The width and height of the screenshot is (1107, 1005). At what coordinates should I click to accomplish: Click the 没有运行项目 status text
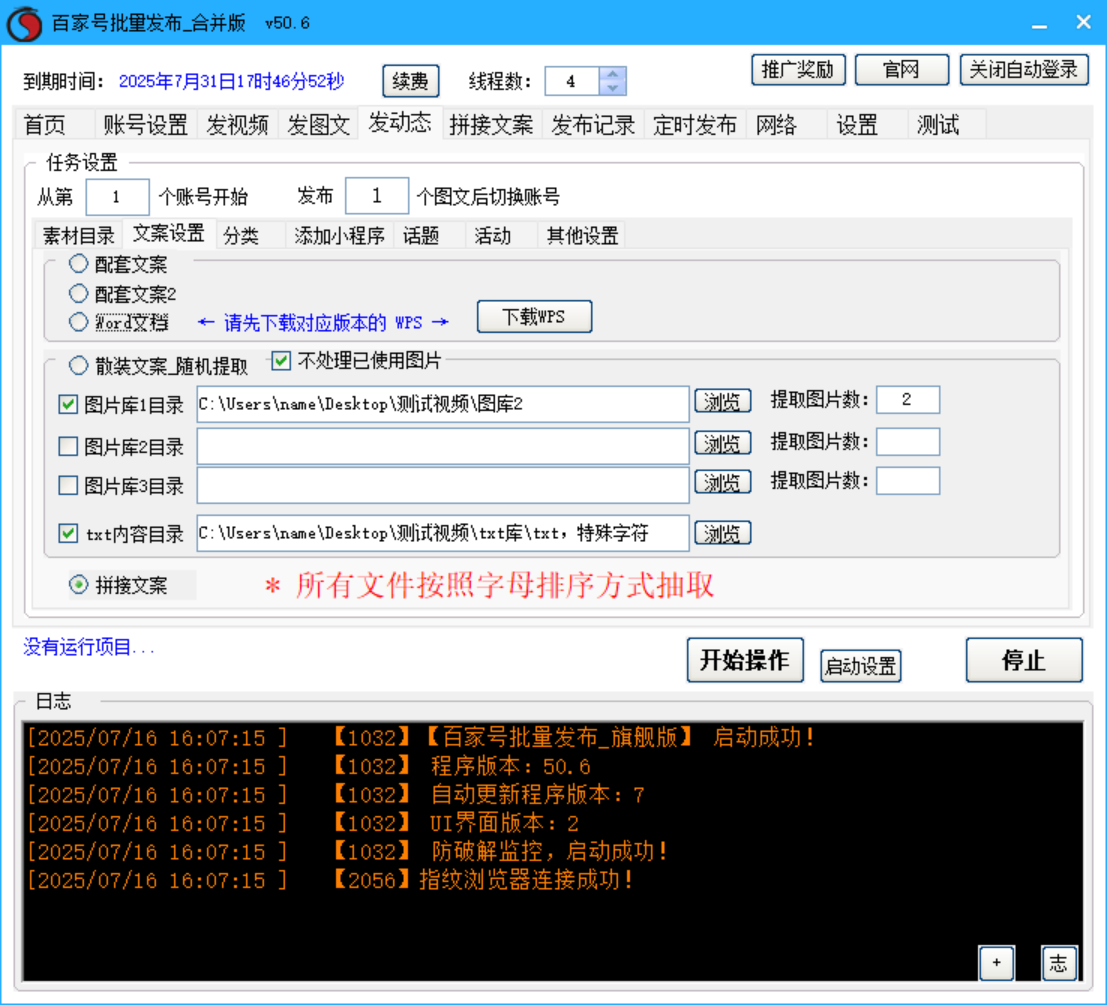pyautogui.click(x=88, y=647)
